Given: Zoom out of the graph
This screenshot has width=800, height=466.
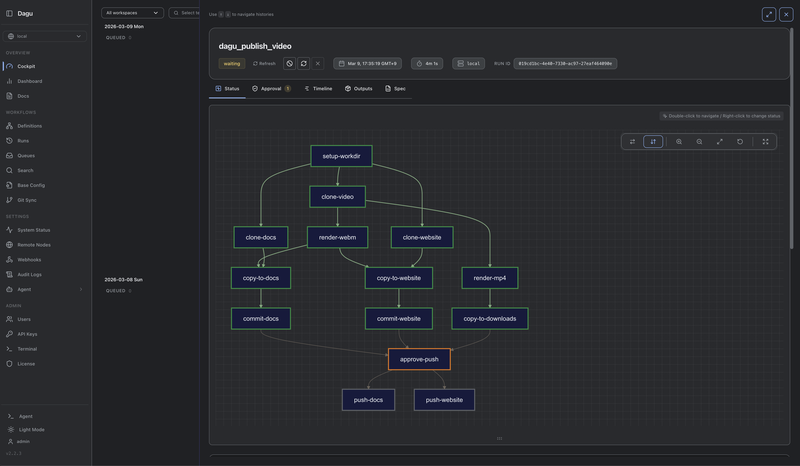Looking at the screenshot, I should point(699,141).
